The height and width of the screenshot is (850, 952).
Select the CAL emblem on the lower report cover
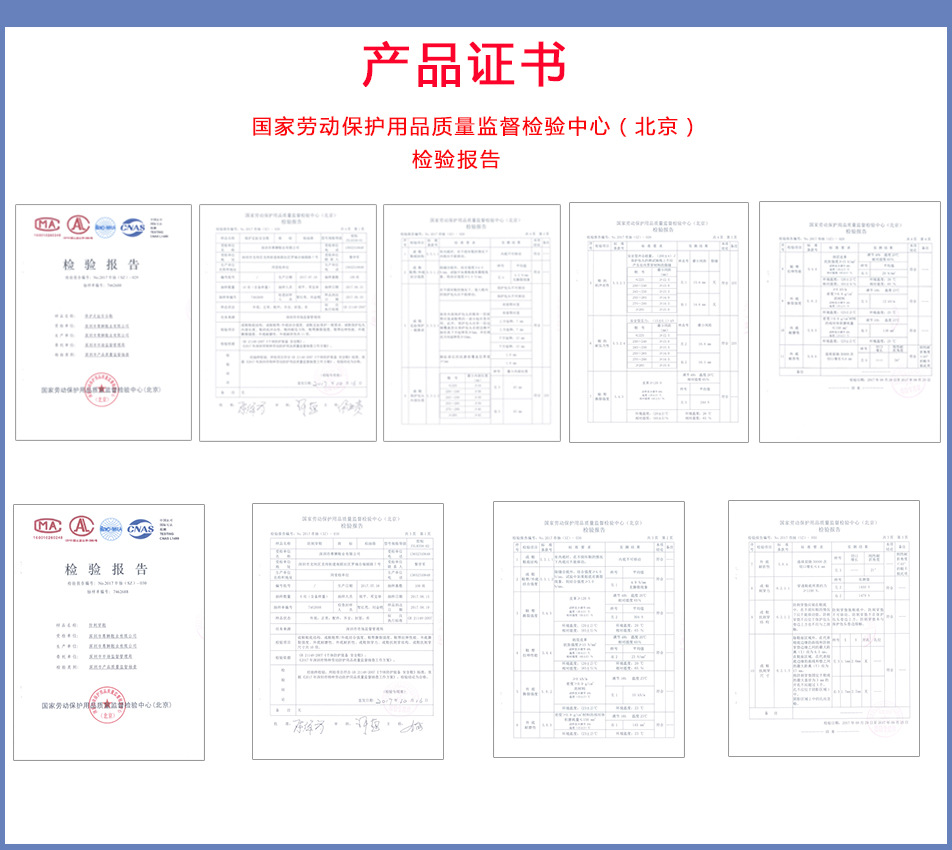(81, 528)
